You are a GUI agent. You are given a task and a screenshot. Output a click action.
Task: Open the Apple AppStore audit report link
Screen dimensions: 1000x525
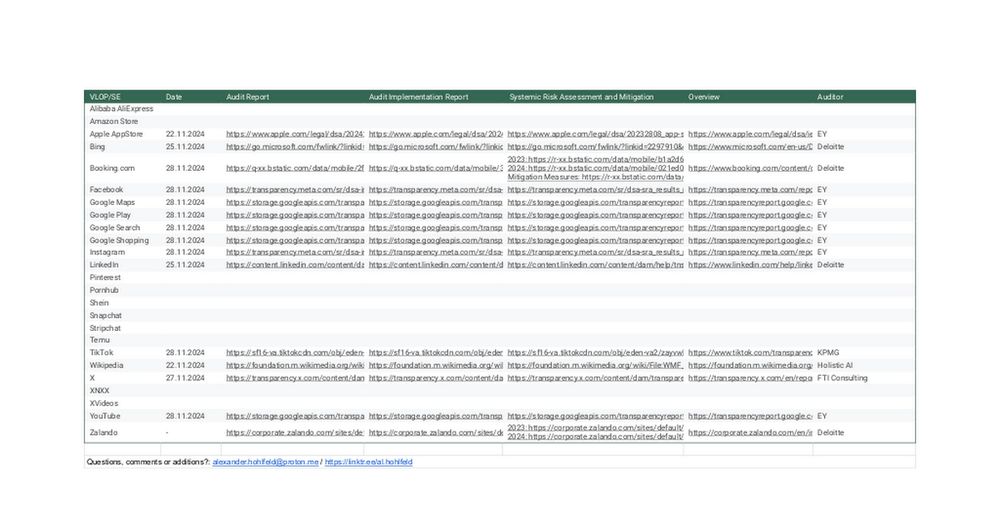[x=295, y=134]
